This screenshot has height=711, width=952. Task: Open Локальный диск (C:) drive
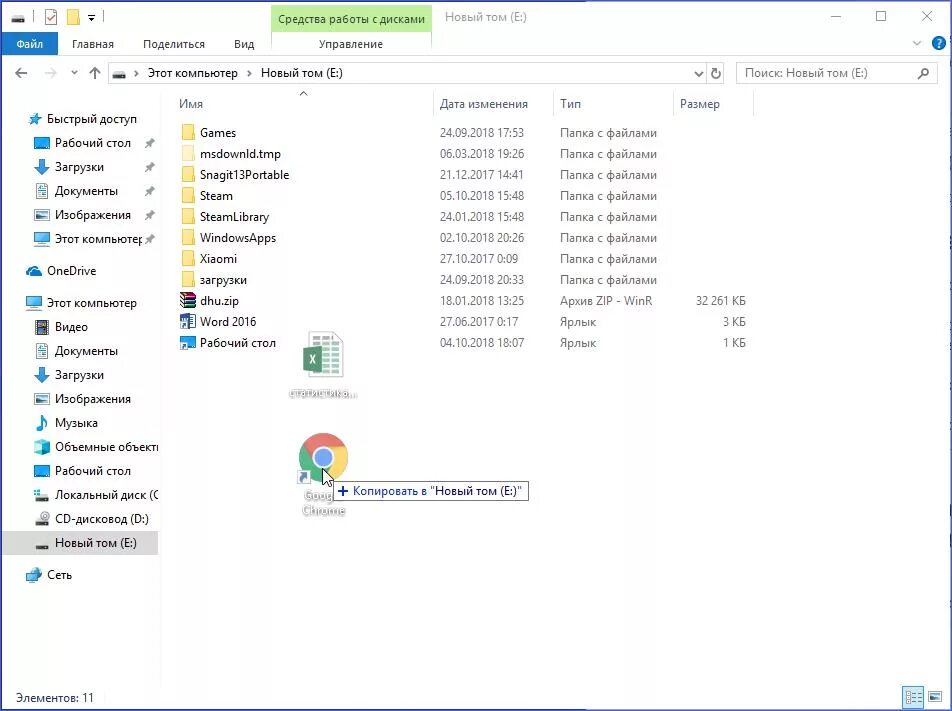pyautogui.click(x=106, y=495)
